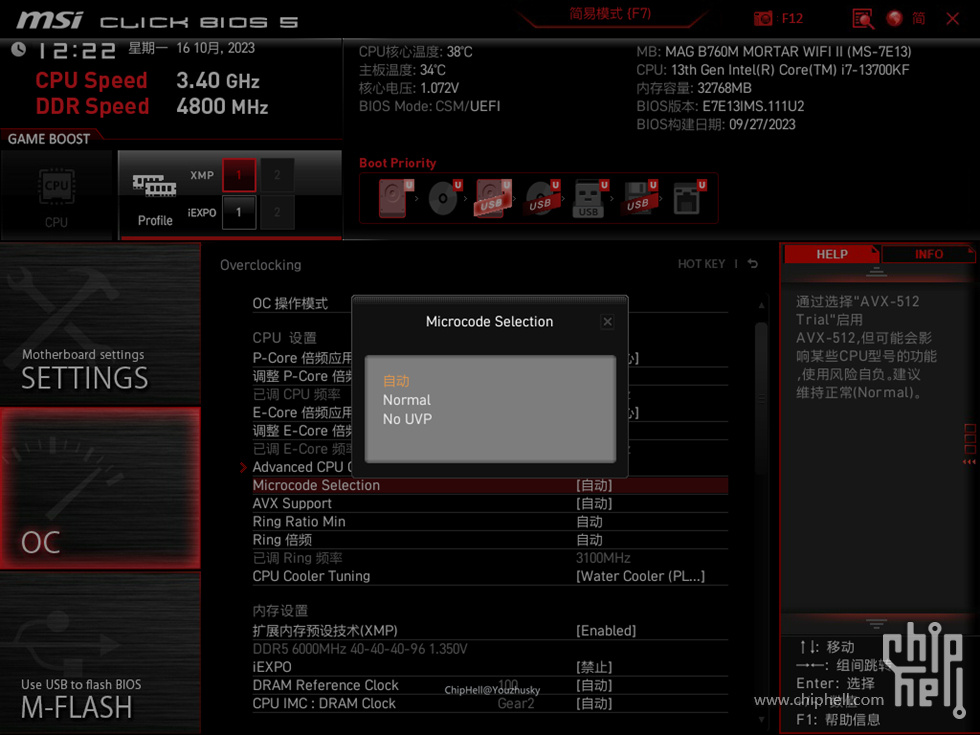Select the CD/DVD boot device icon
This screenshot has height=735, width=980.
pyautogui.click(x=444, y=198)
